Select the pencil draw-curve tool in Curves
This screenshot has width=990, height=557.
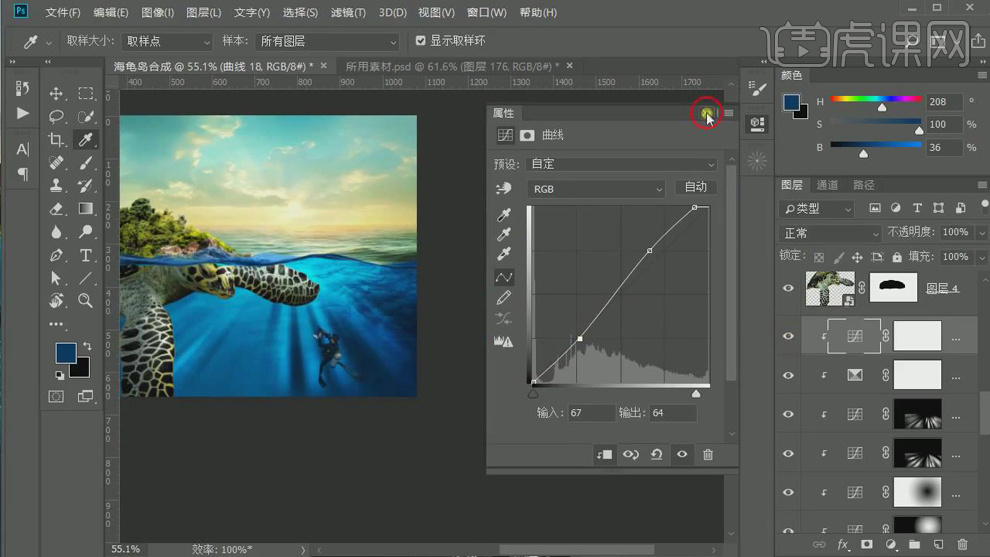click(504, 297)
